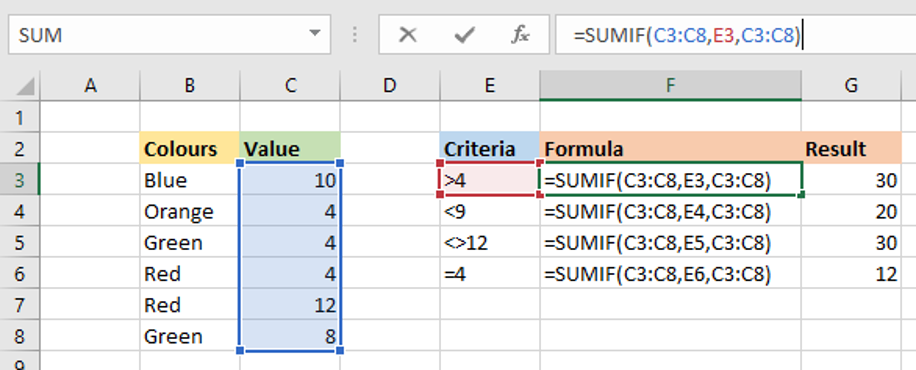Click the Result cell showing 20

[851, 211]
